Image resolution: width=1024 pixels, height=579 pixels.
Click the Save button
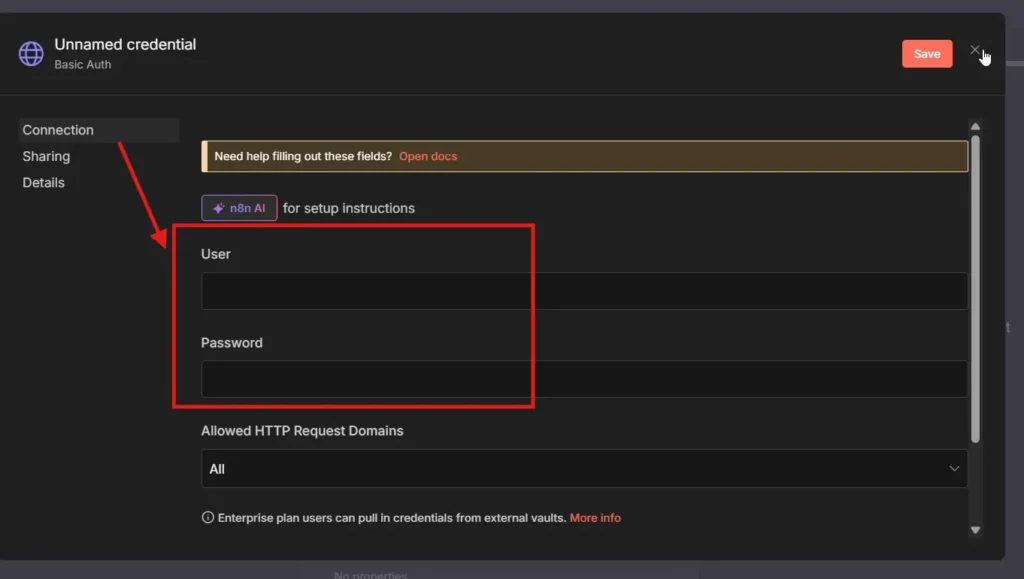pos(926,53)
